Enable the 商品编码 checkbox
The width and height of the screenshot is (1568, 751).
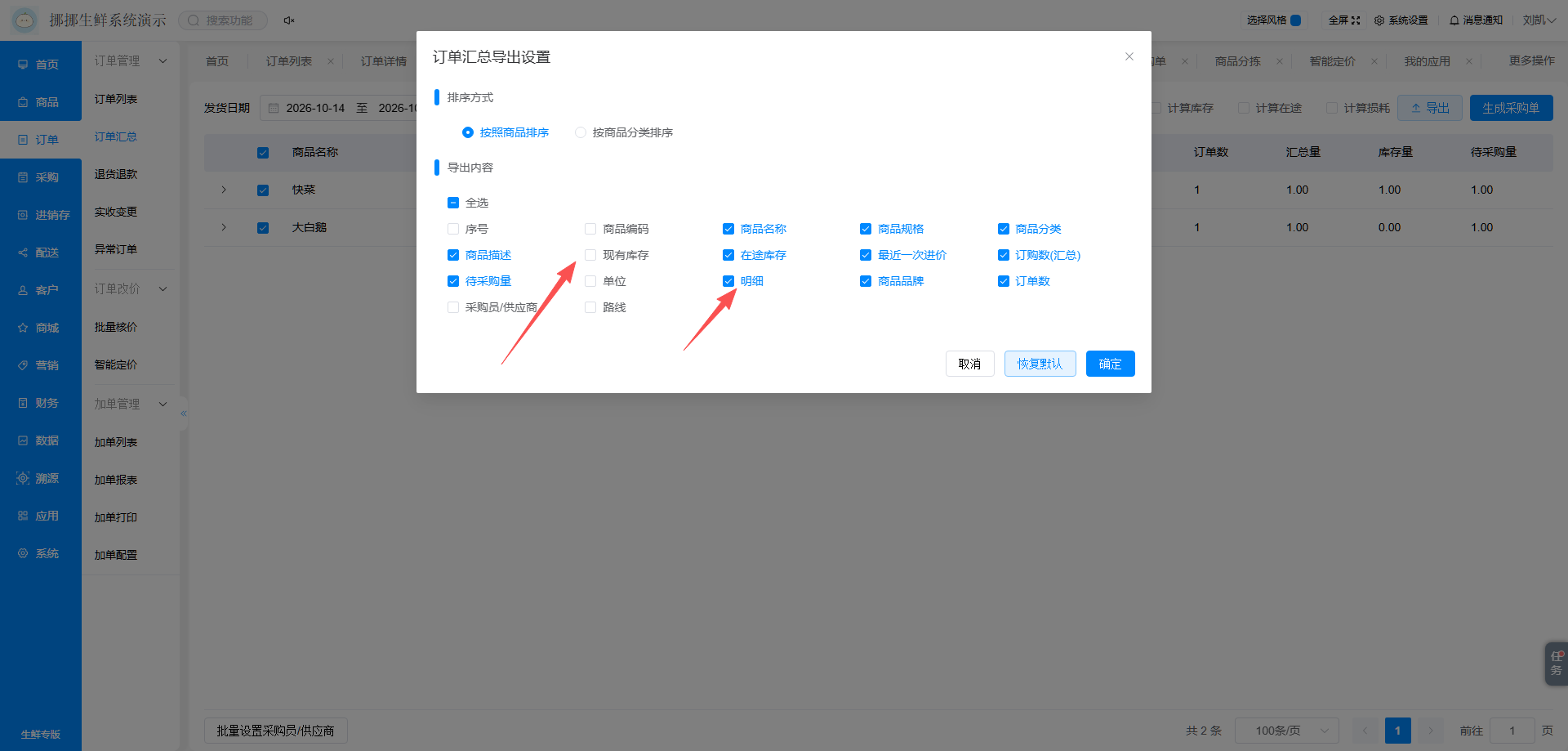(590, 229)
